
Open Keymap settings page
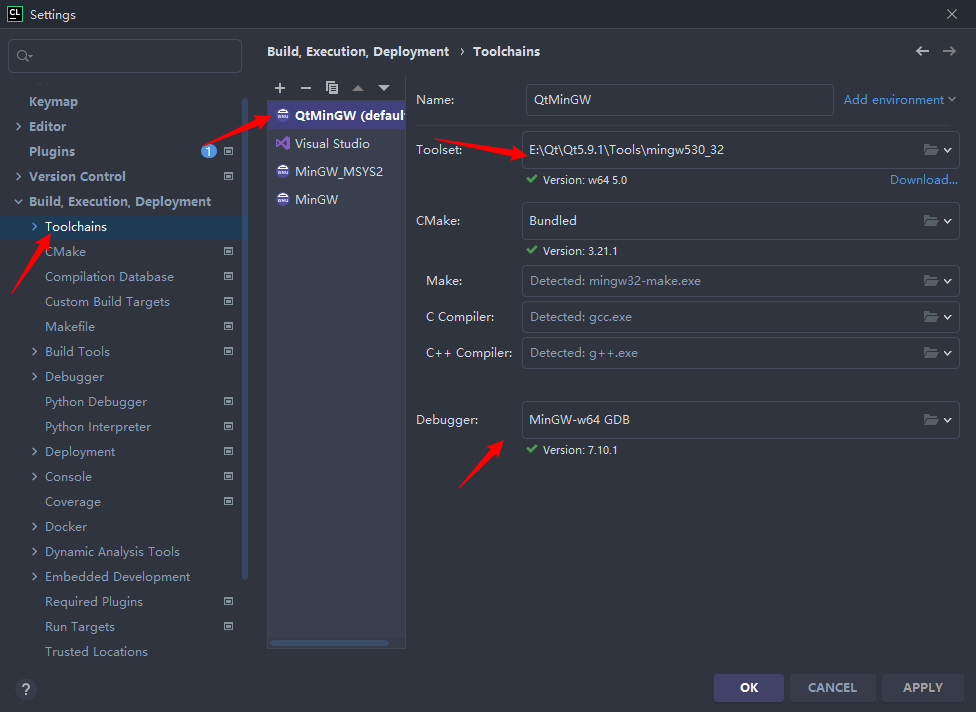point(54,101)
